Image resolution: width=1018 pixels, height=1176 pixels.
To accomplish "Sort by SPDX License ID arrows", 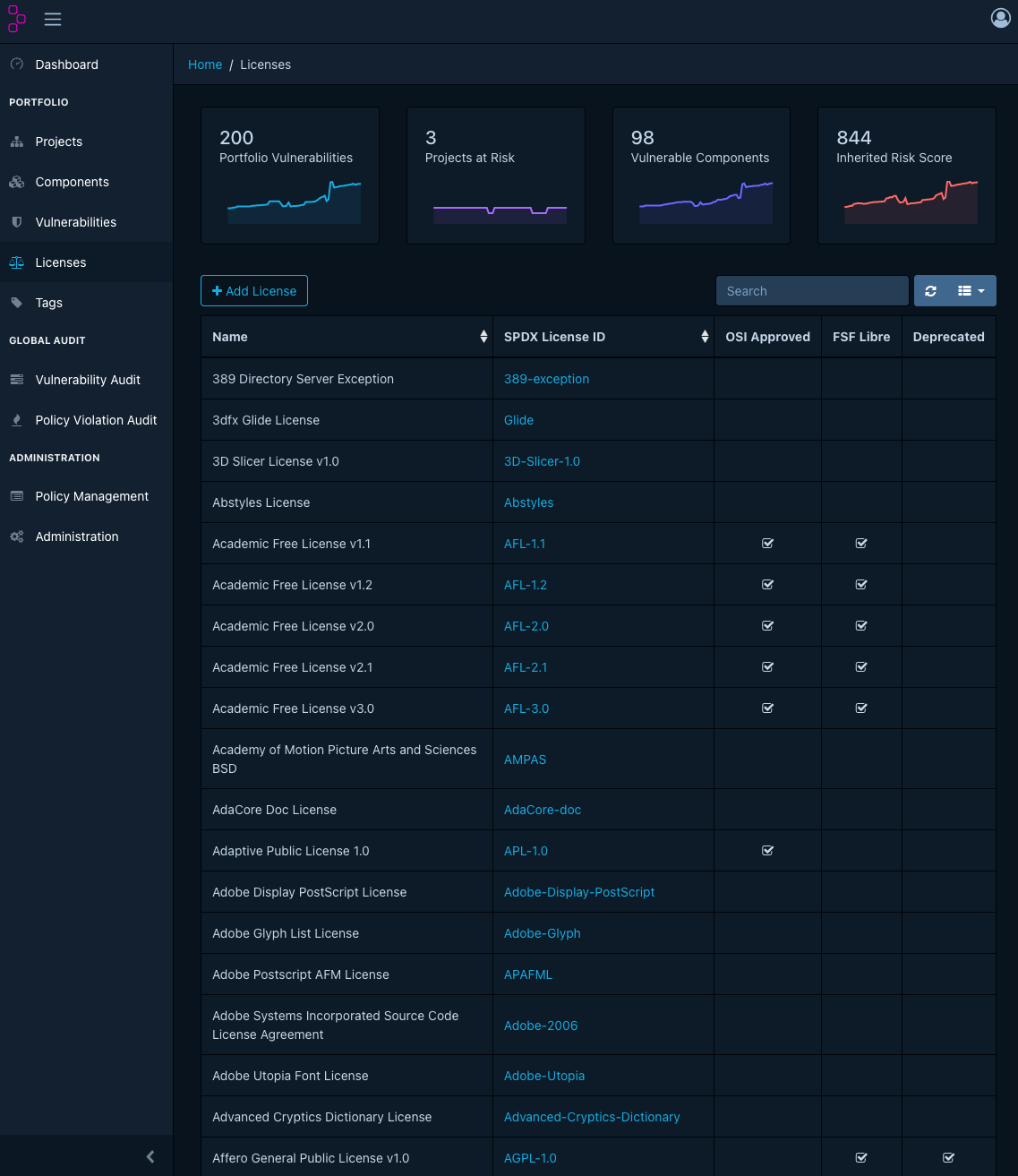I will 705,337.
